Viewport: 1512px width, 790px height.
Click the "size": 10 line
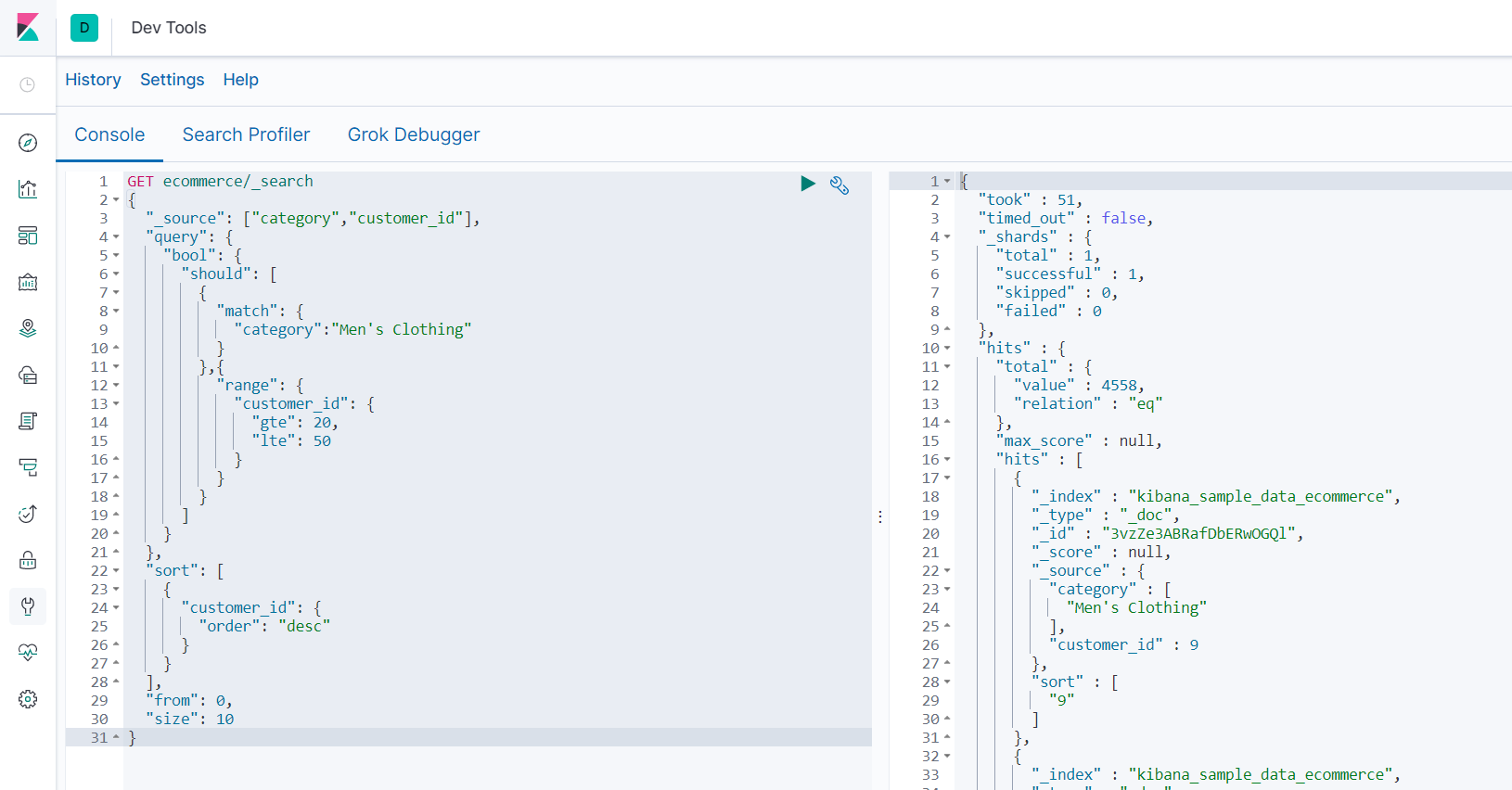click(x=189, y=719)
